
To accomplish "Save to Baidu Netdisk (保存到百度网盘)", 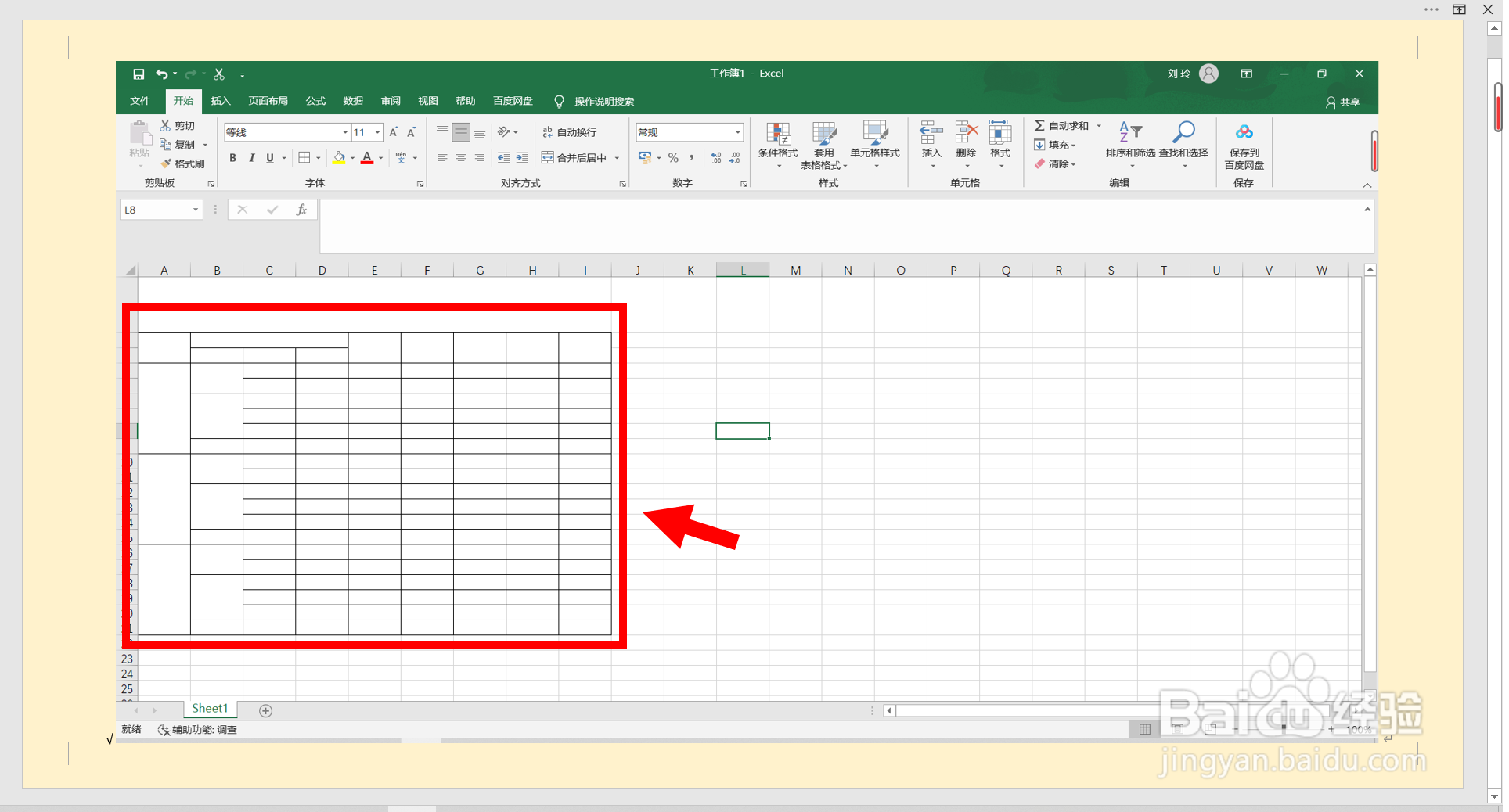I will pyautogui.click(x=1244, y=146).
